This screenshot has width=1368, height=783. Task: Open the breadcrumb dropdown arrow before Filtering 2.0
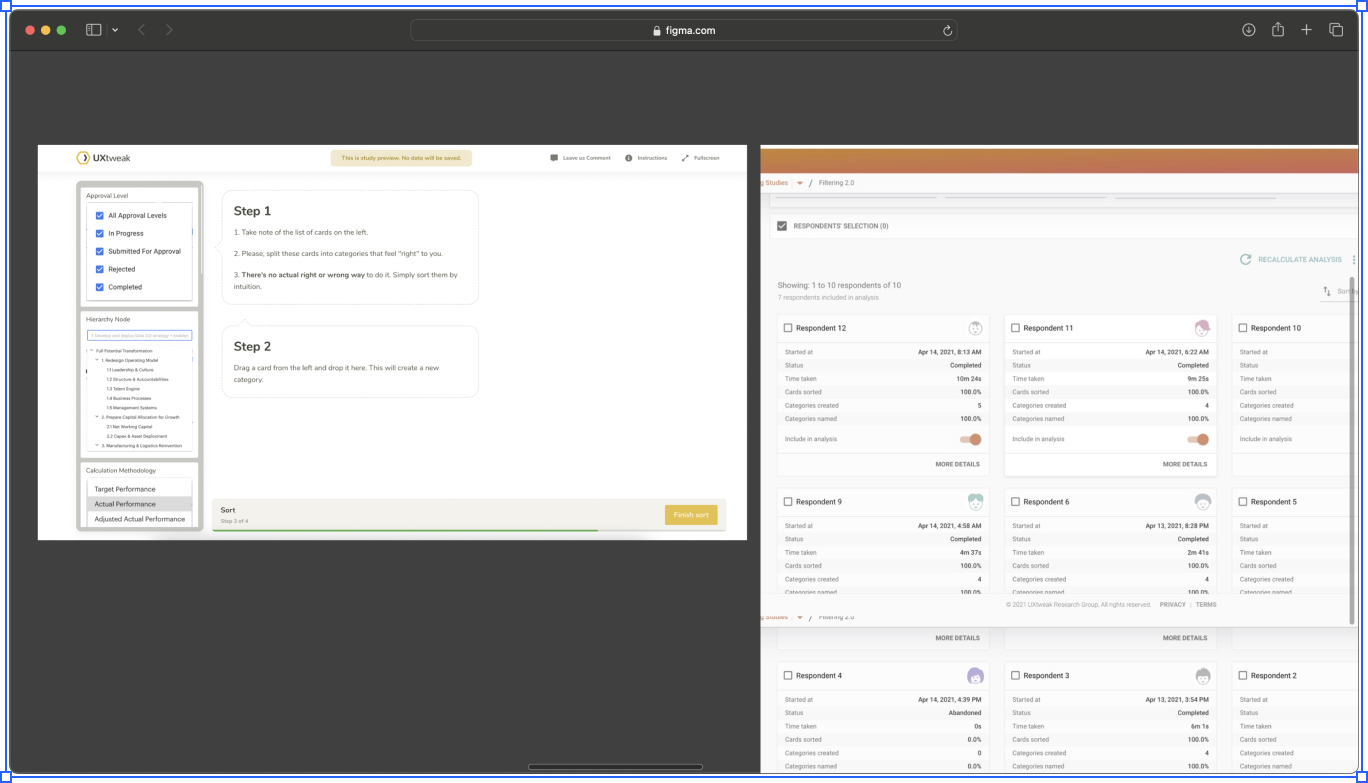click(x=800, y=183)
